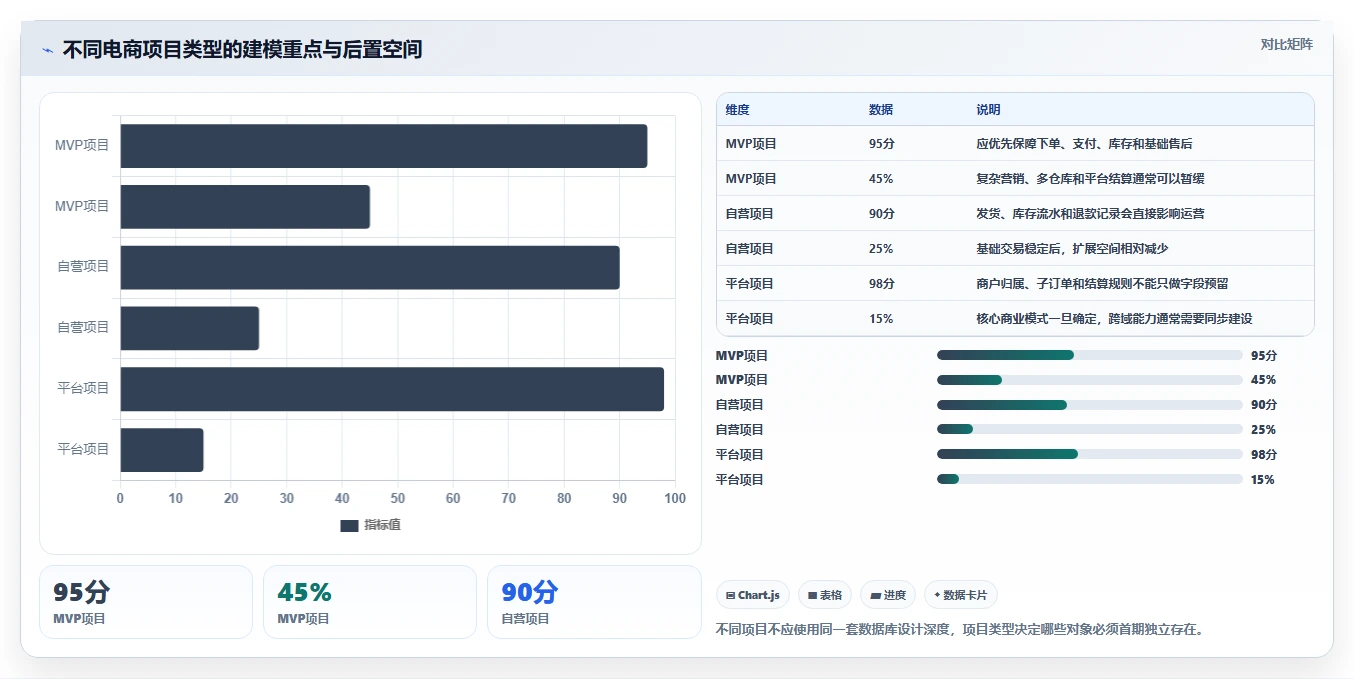Click the 平台项目 progress bar showing 98分
The height and width of the screenshot is (679, 1354).
pos(1089,454)
